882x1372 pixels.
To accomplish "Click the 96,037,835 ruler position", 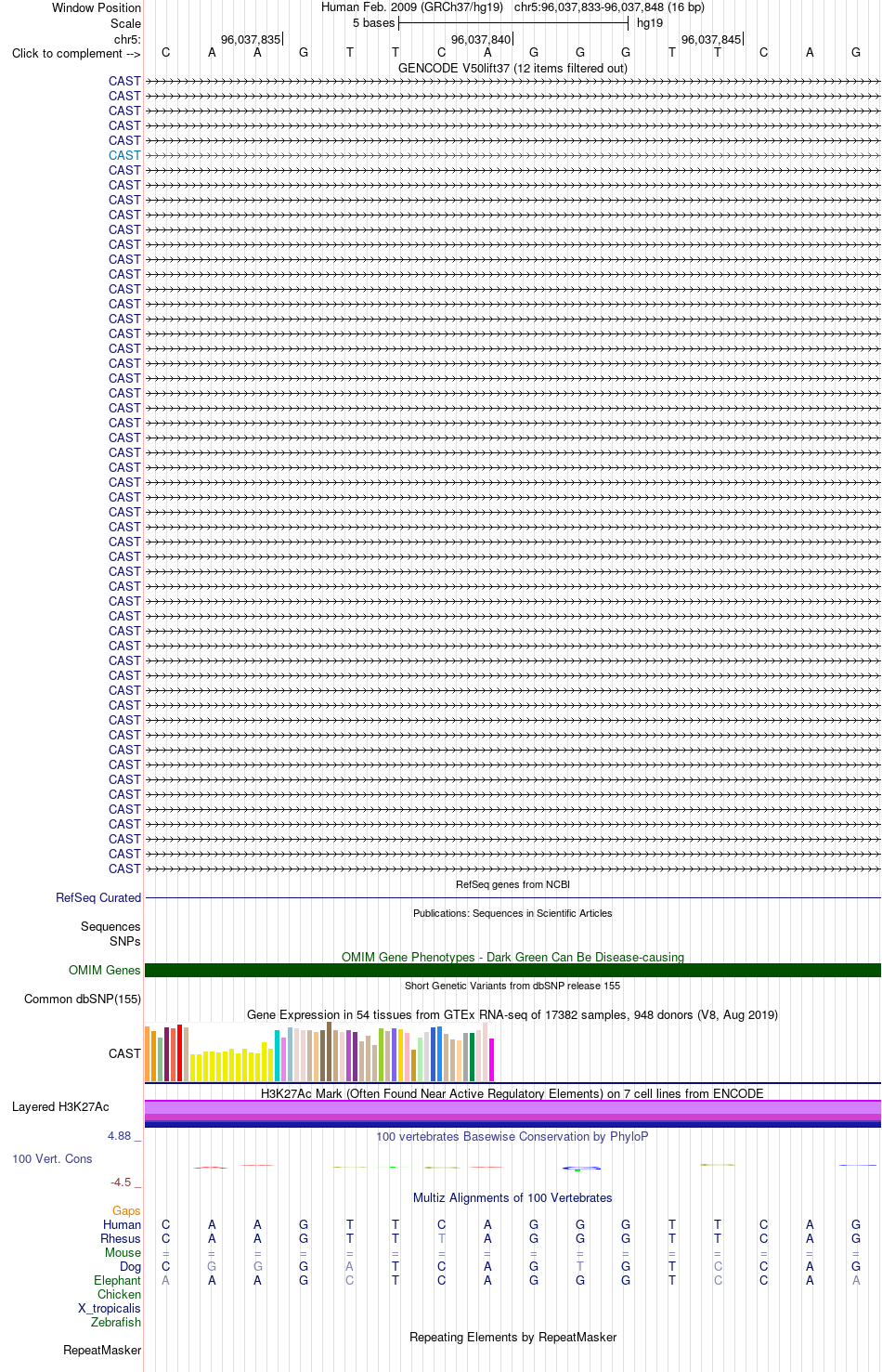I will point(251,40).
